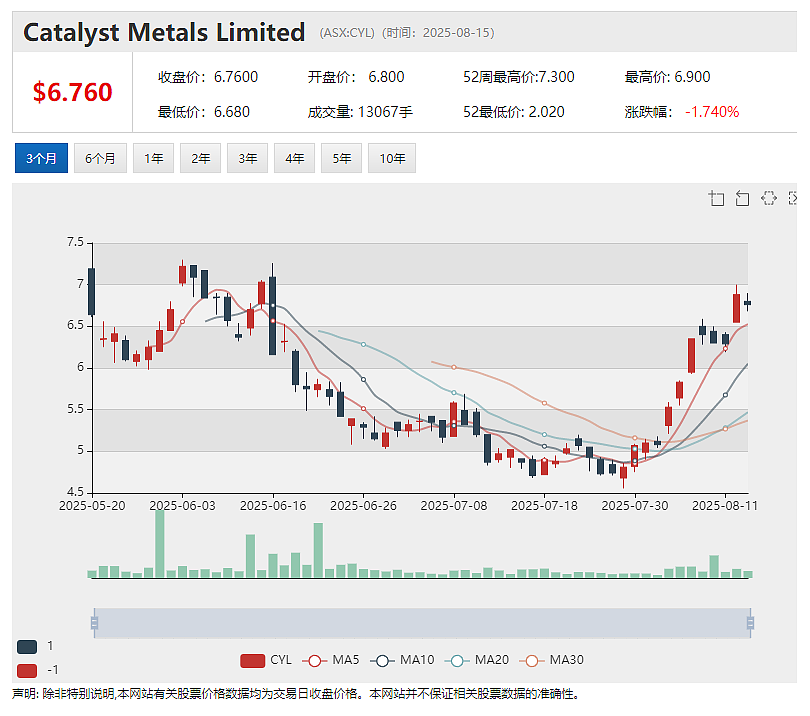Open the 3年 chart period
The width and height of the screenshot is (810, 716).
[247, 158]
